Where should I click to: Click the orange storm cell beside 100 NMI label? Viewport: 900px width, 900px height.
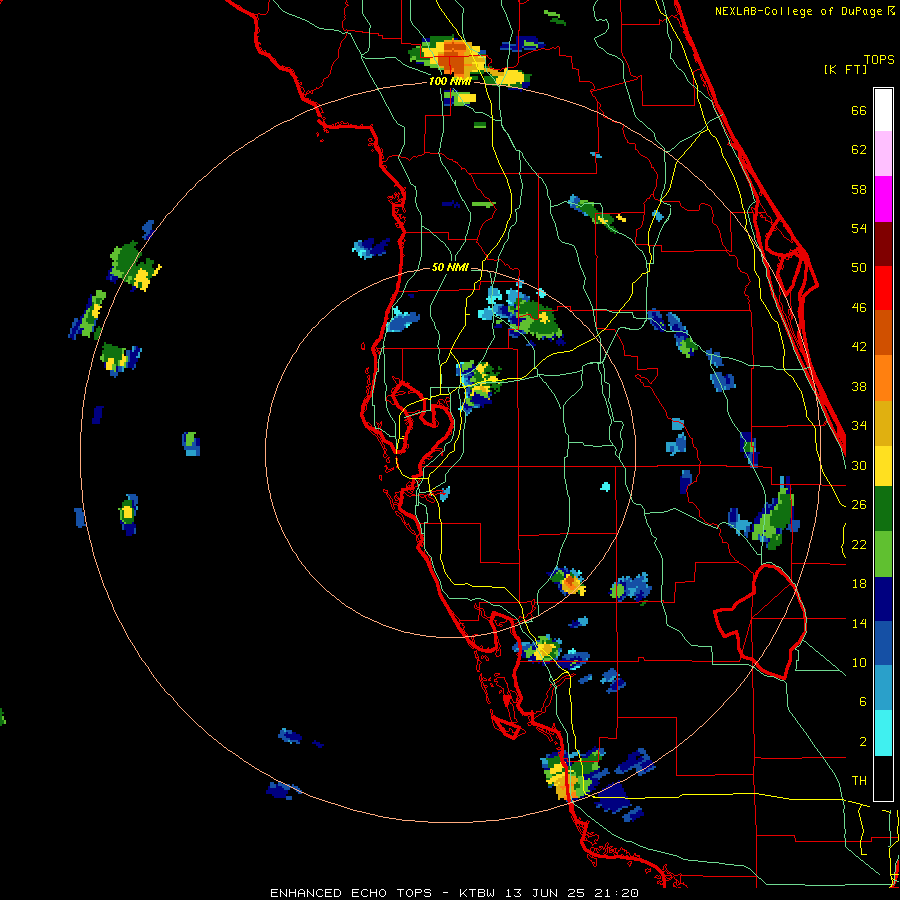click(455, 56)
